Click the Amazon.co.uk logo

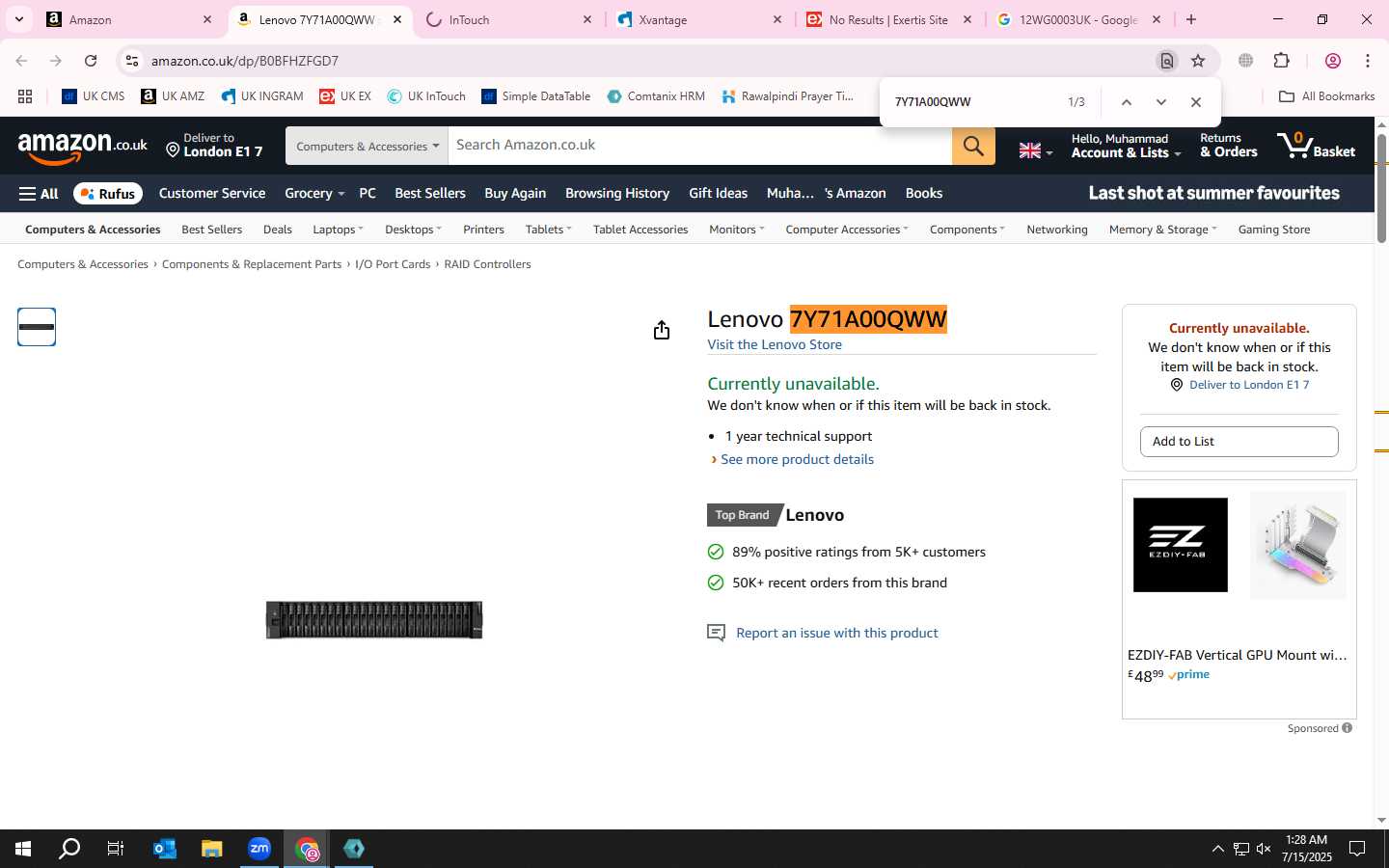[82, 147]
